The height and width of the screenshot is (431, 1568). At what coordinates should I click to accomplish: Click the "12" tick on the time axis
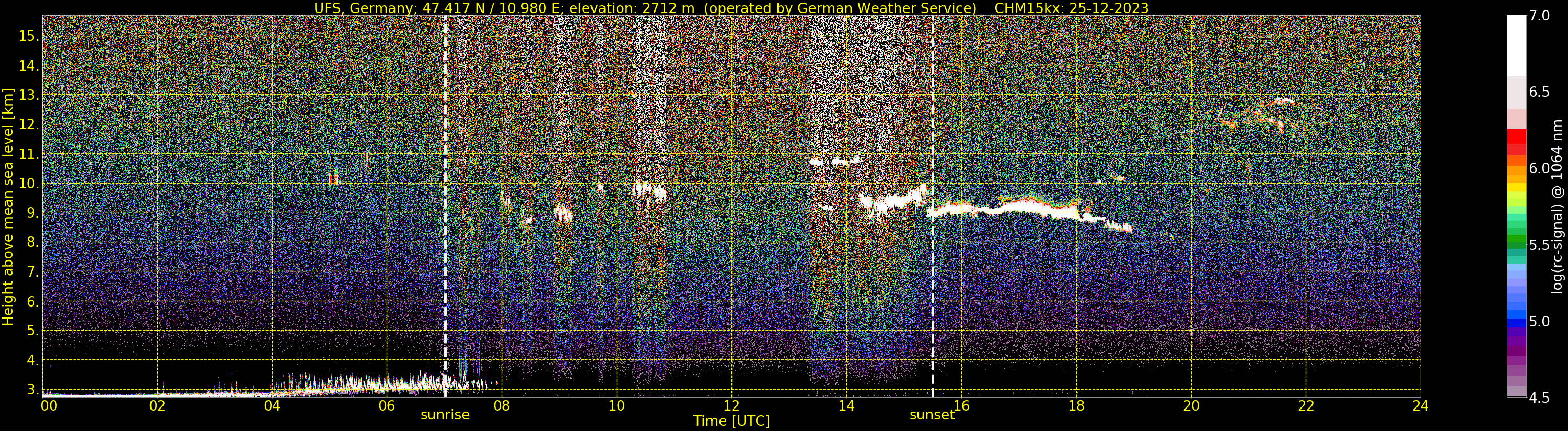click(x=731, y=406)
